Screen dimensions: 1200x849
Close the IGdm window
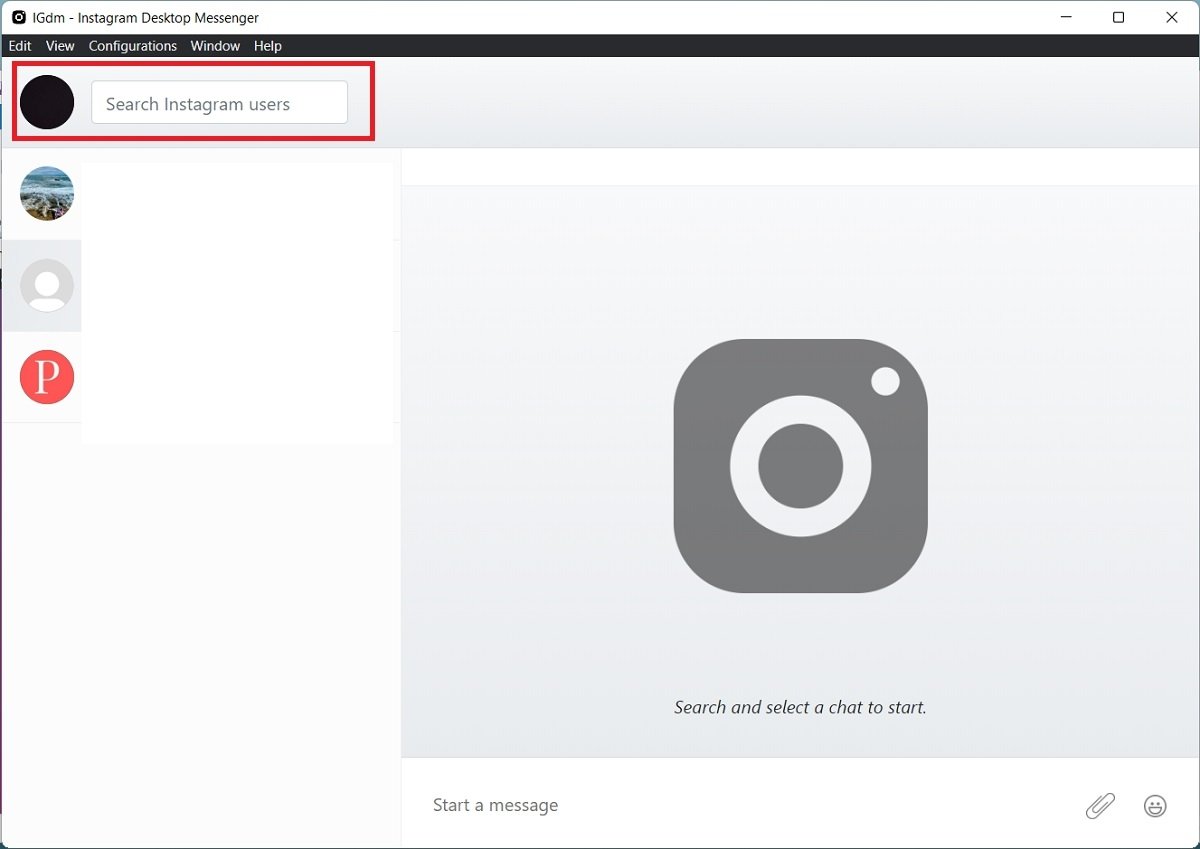point(1172,17)
